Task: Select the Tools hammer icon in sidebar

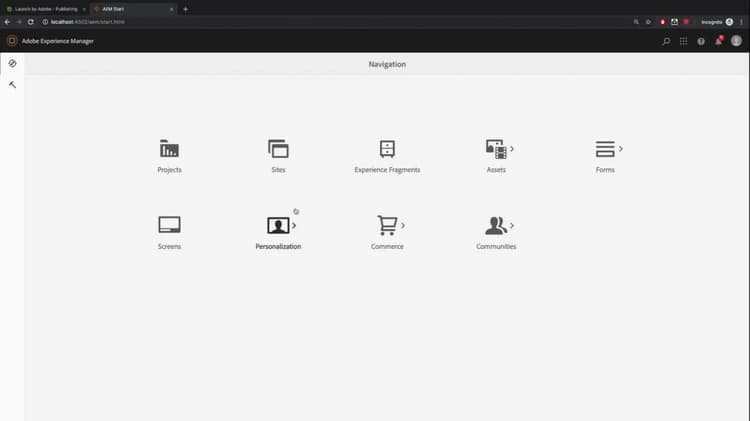Action: pos(12,85)
